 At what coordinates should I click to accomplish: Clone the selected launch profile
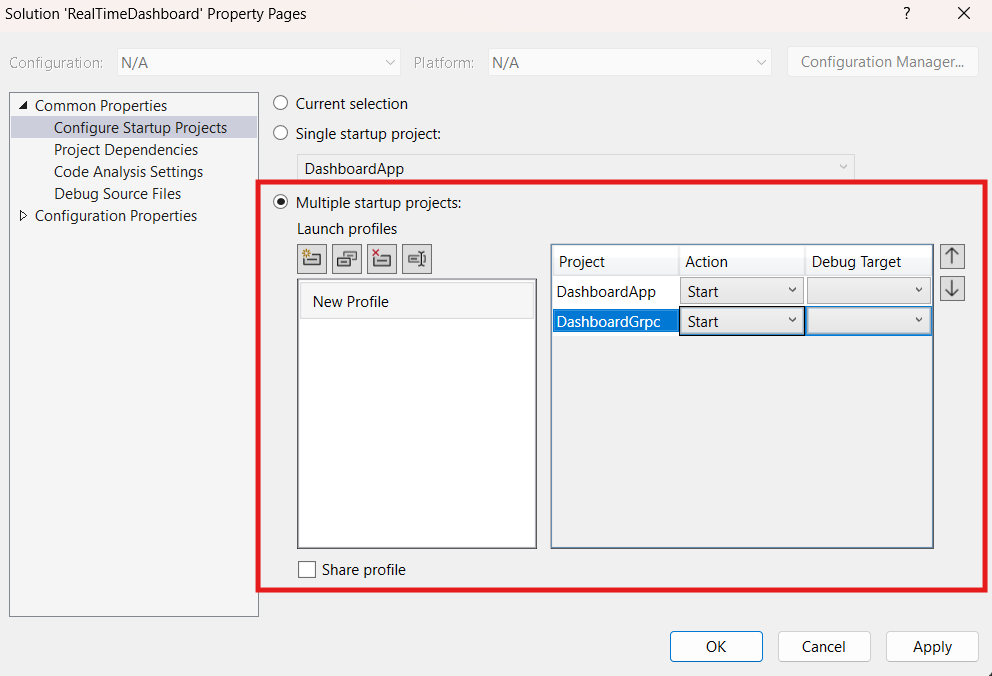[346, 258]
